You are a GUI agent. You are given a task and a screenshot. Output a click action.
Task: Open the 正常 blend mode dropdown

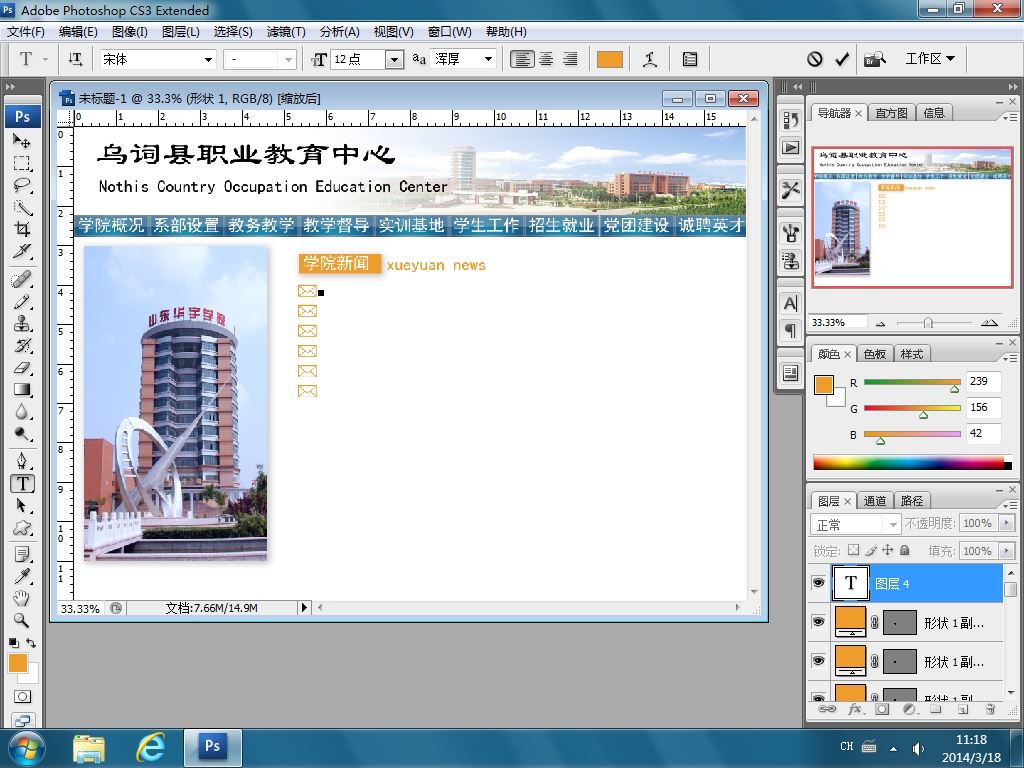click(x=855, y=524)
